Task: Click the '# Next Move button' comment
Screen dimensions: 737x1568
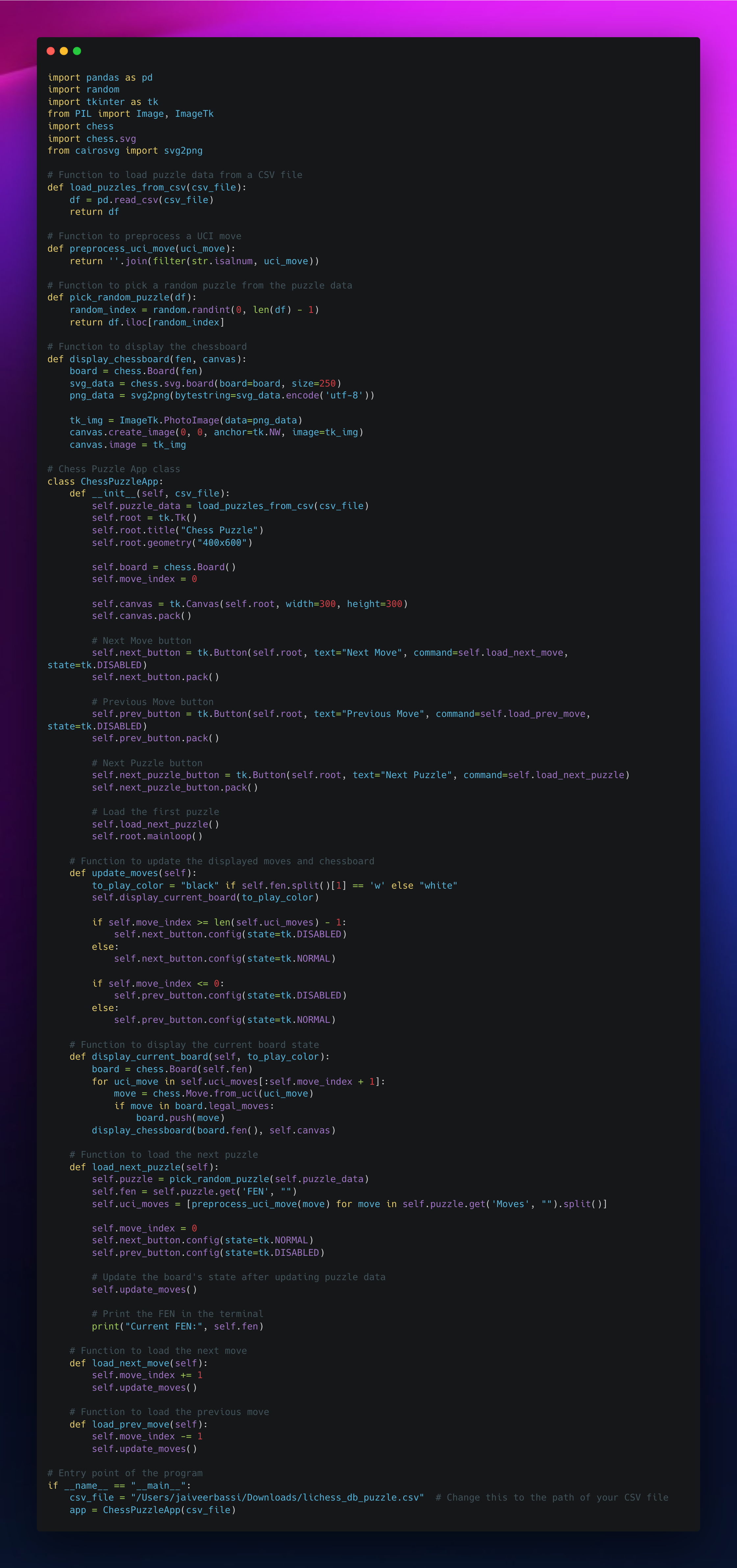Action: click(141, 640)
